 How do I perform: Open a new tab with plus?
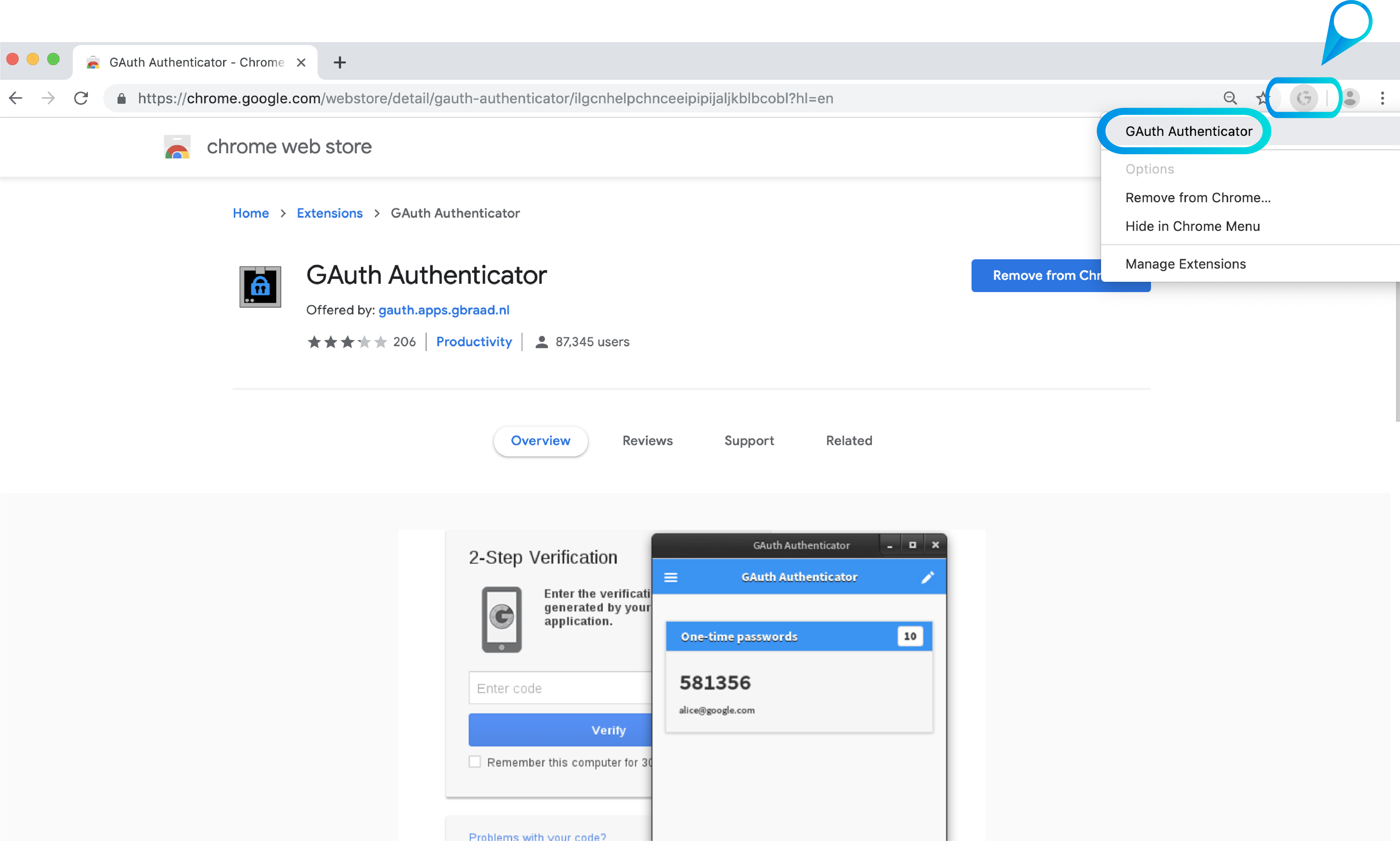339,62
